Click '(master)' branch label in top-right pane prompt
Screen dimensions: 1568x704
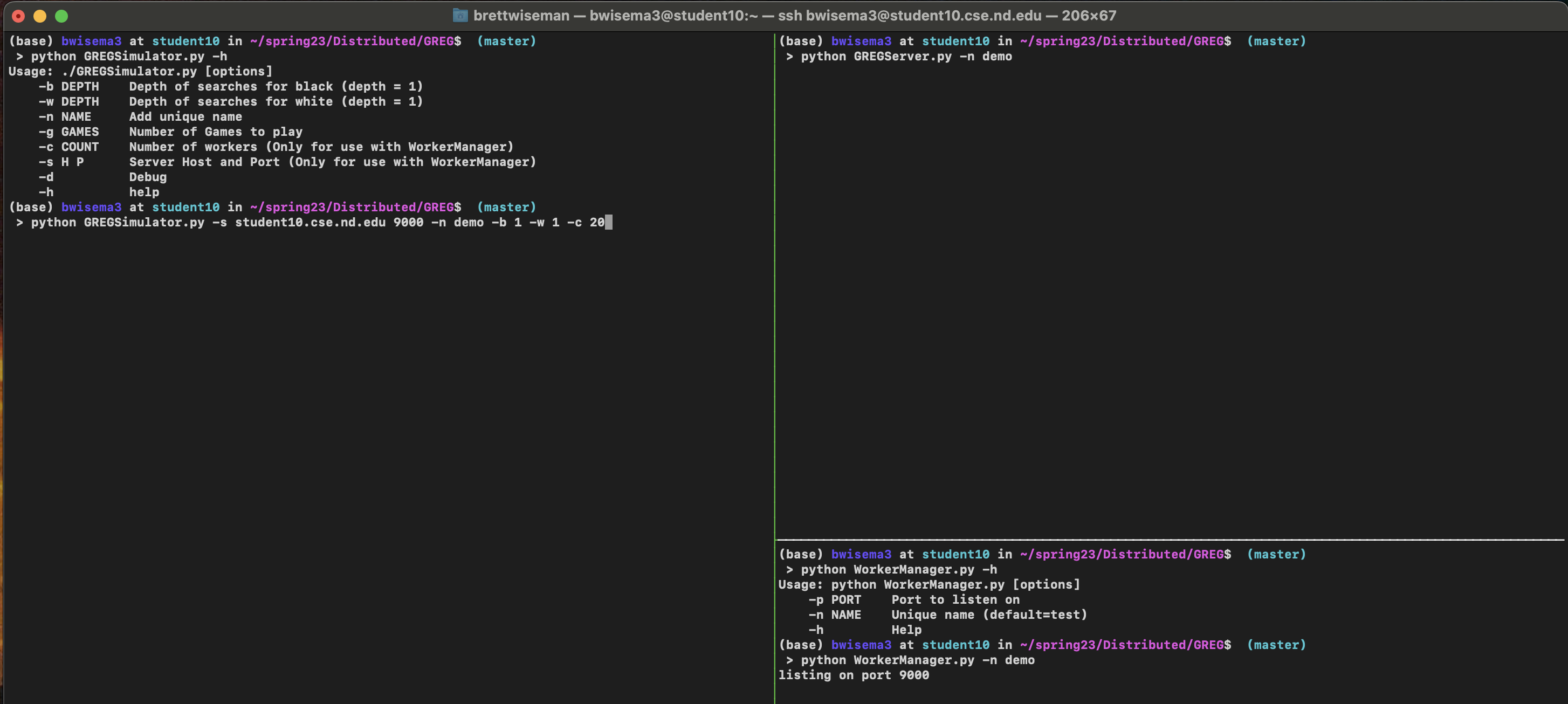(x=1276, y=41)
